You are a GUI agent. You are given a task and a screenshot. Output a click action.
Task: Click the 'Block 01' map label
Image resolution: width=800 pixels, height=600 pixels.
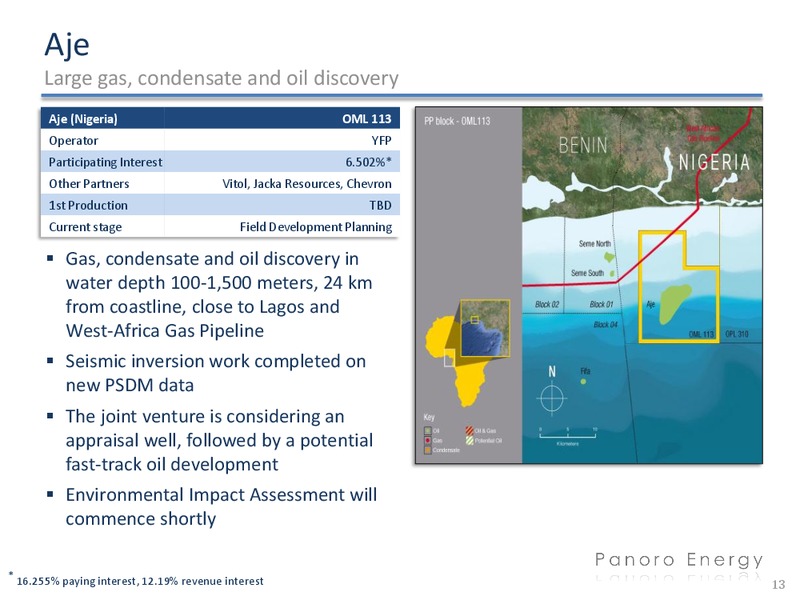point(601,304)
